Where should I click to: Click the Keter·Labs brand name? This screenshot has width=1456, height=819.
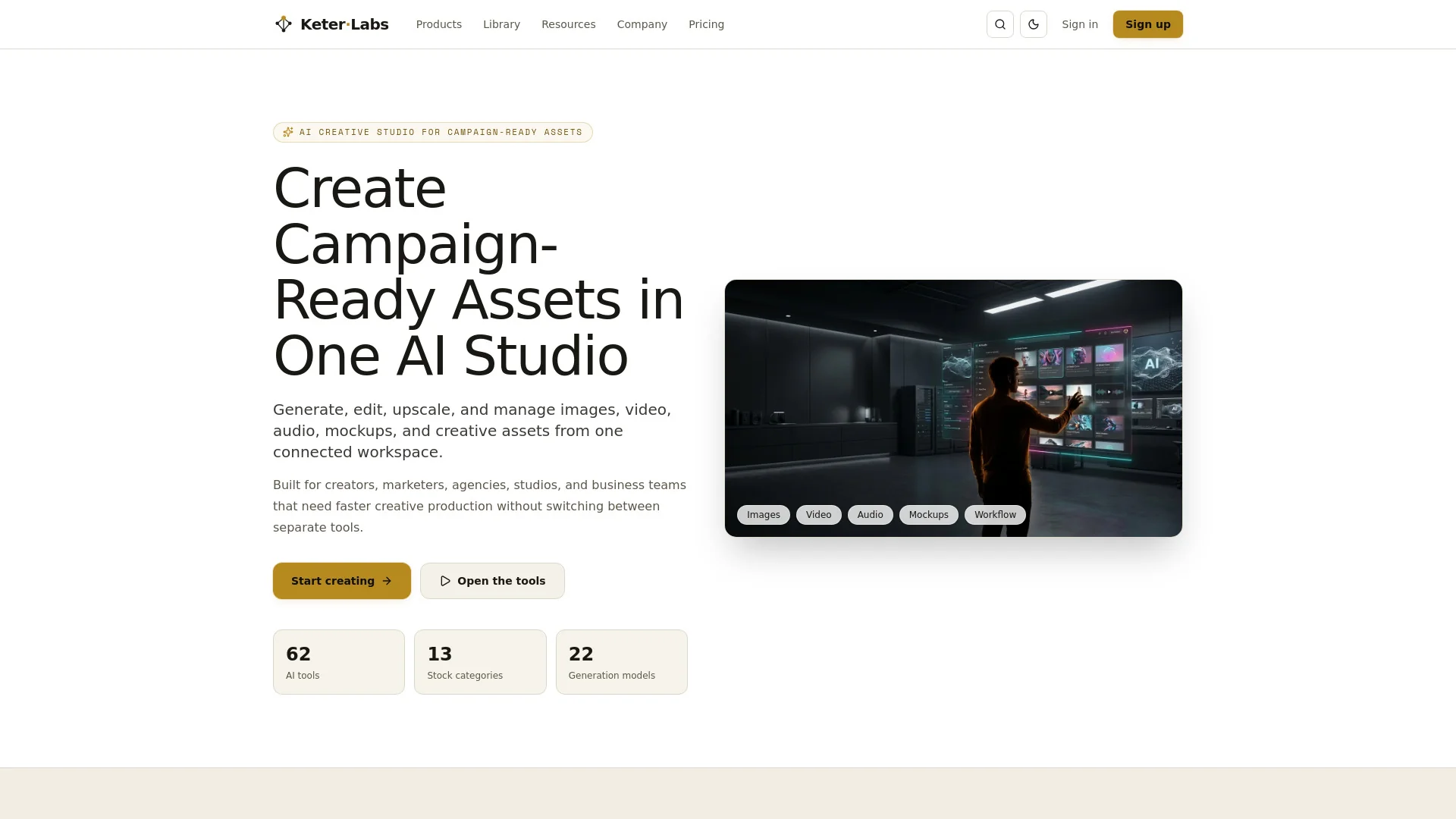pyautogui.click(x=344, y=24)
